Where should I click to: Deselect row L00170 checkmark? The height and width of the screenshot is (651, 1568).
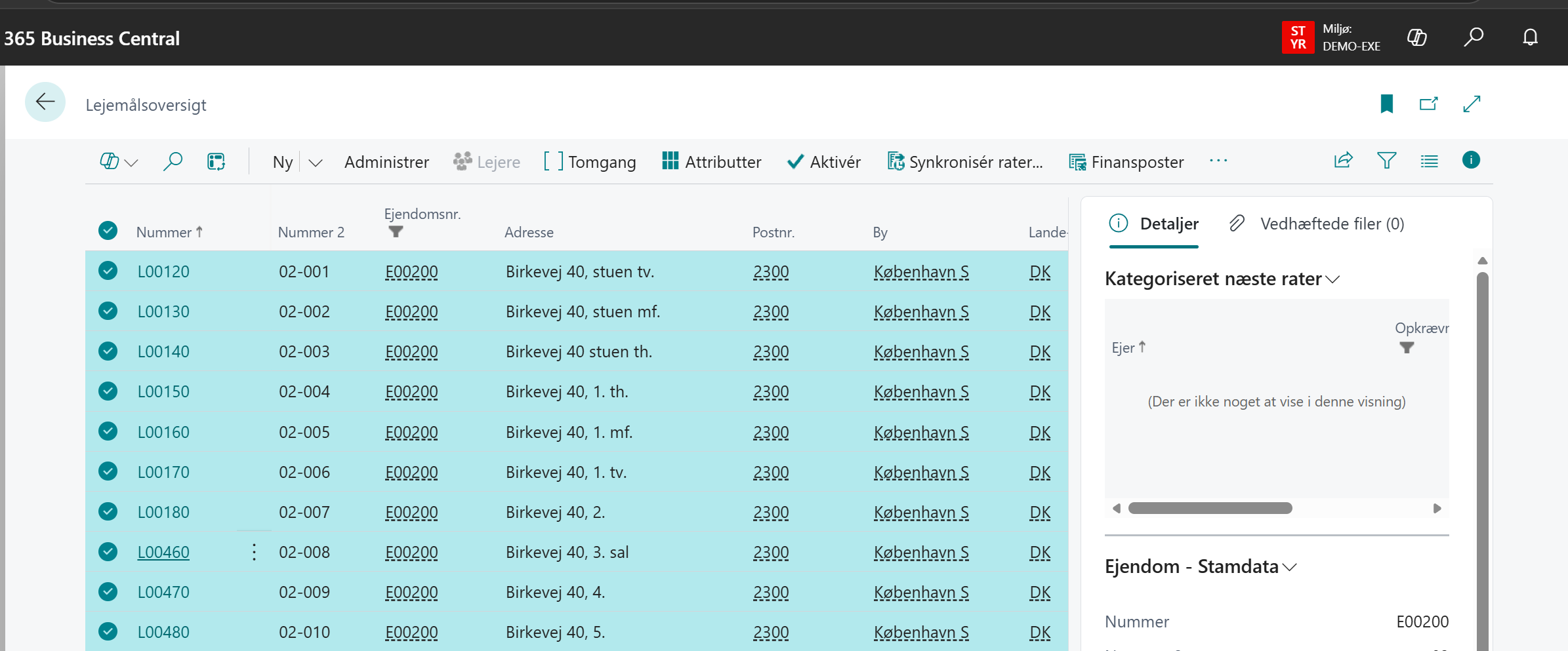(108, 471)
